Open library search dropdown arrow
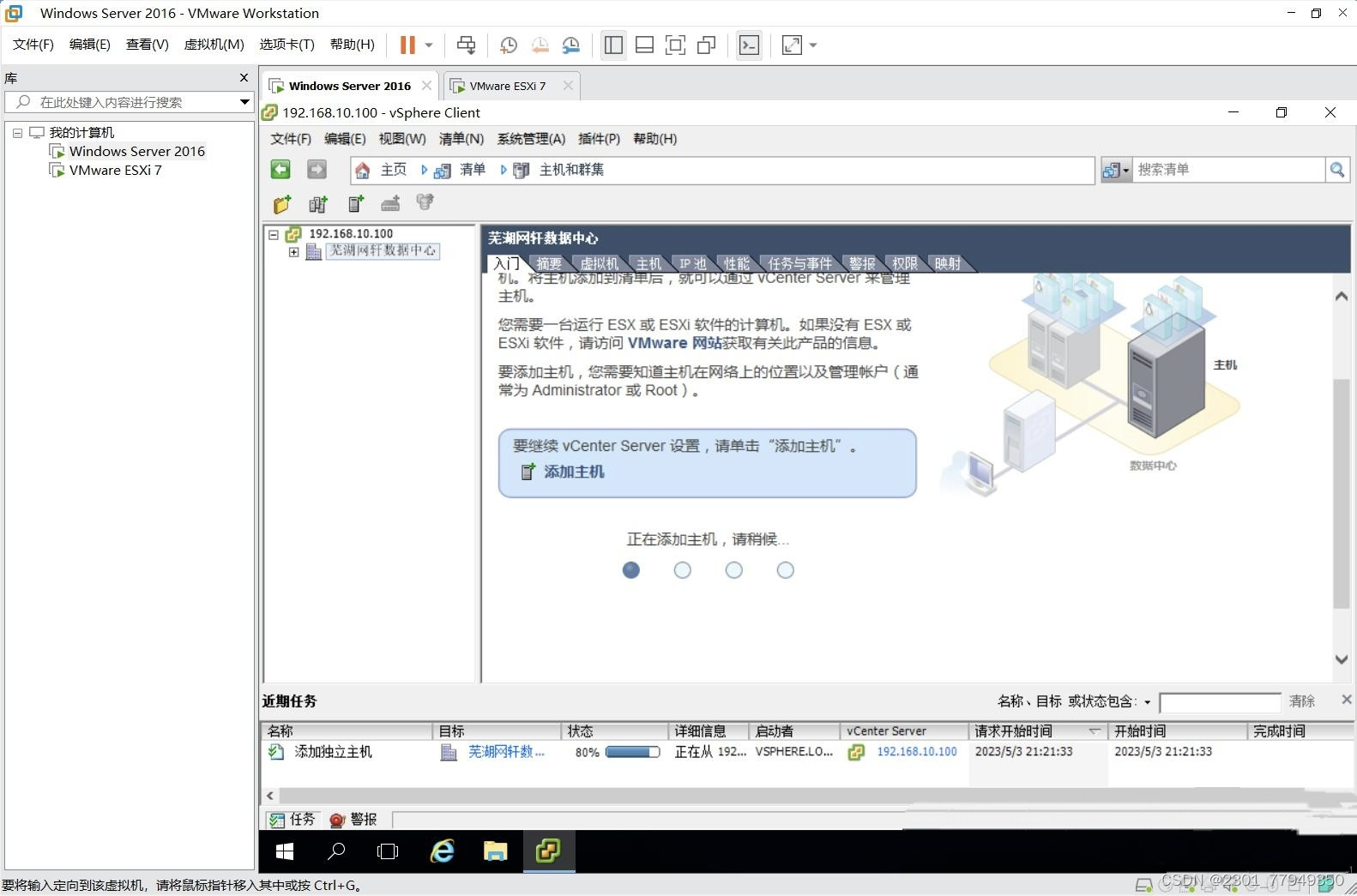This screenshot has width=1357, height=896. 244,102
